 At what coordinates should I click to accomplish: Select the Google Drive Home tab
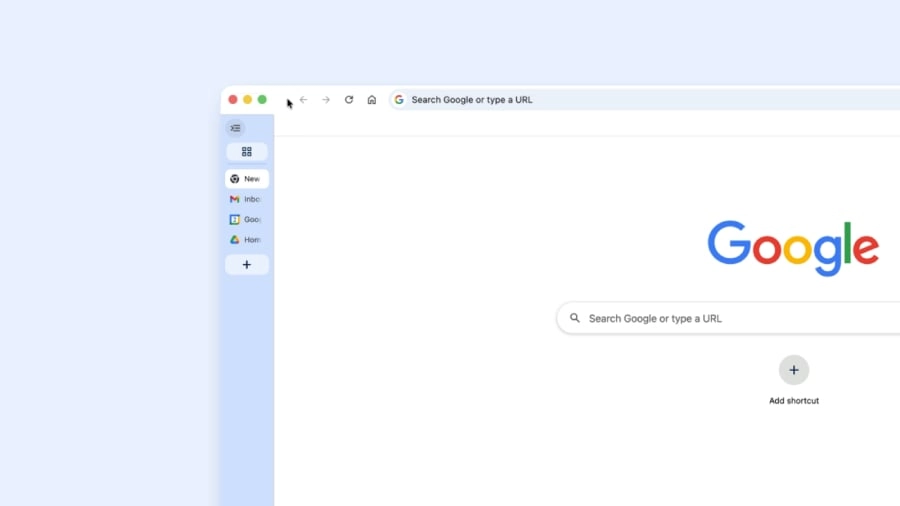247,240
